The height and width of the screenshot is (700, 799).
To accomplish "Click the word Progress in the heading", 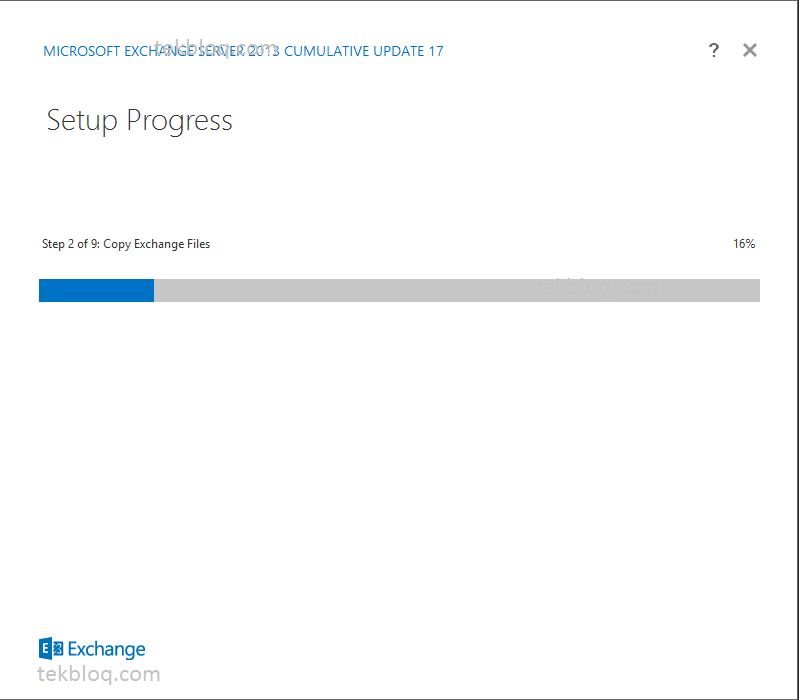I will [x=179, y=121].
